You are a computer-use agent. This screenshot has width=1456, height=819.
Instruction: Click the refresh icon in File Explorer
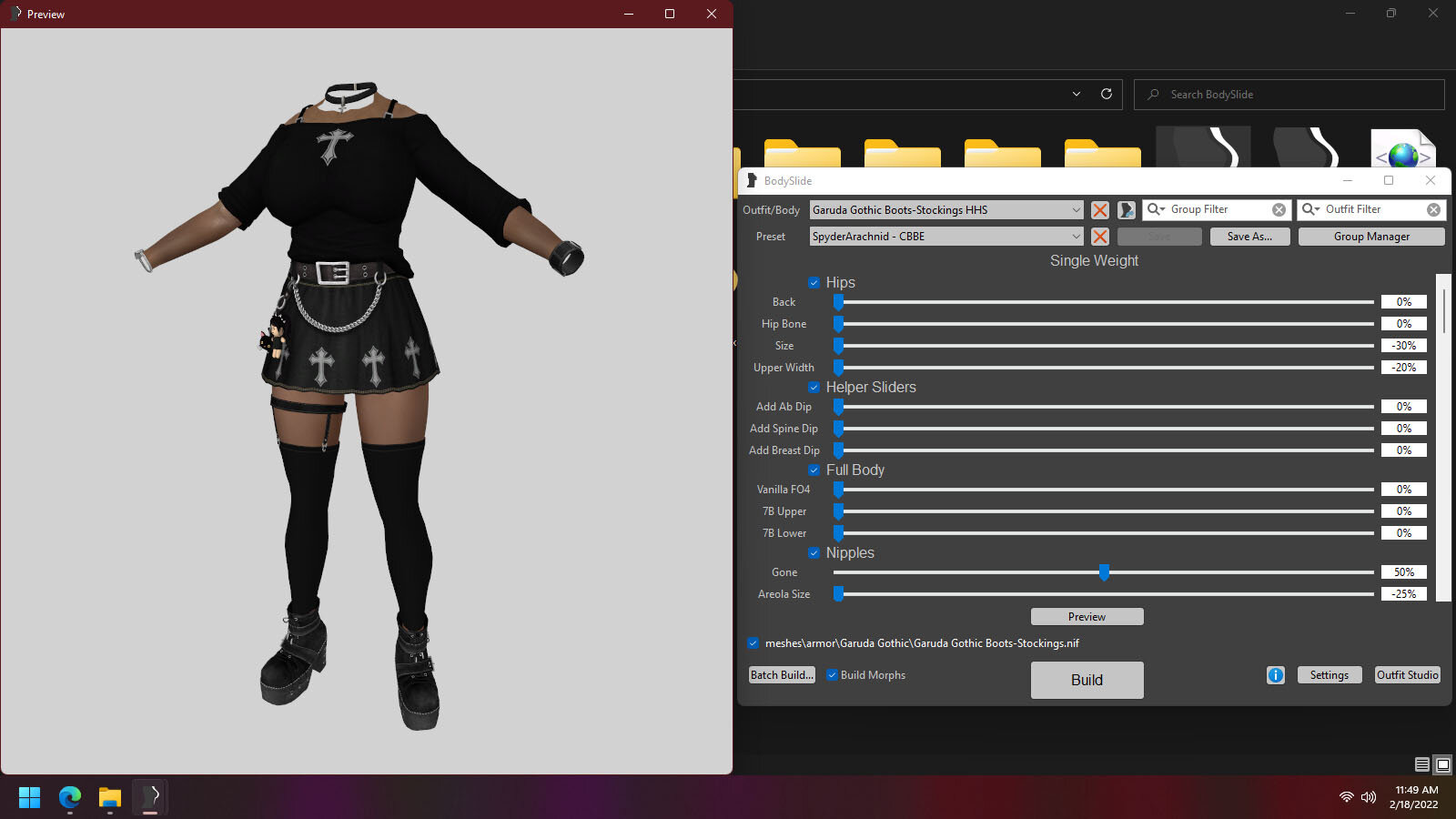[x=1107, y=94]
